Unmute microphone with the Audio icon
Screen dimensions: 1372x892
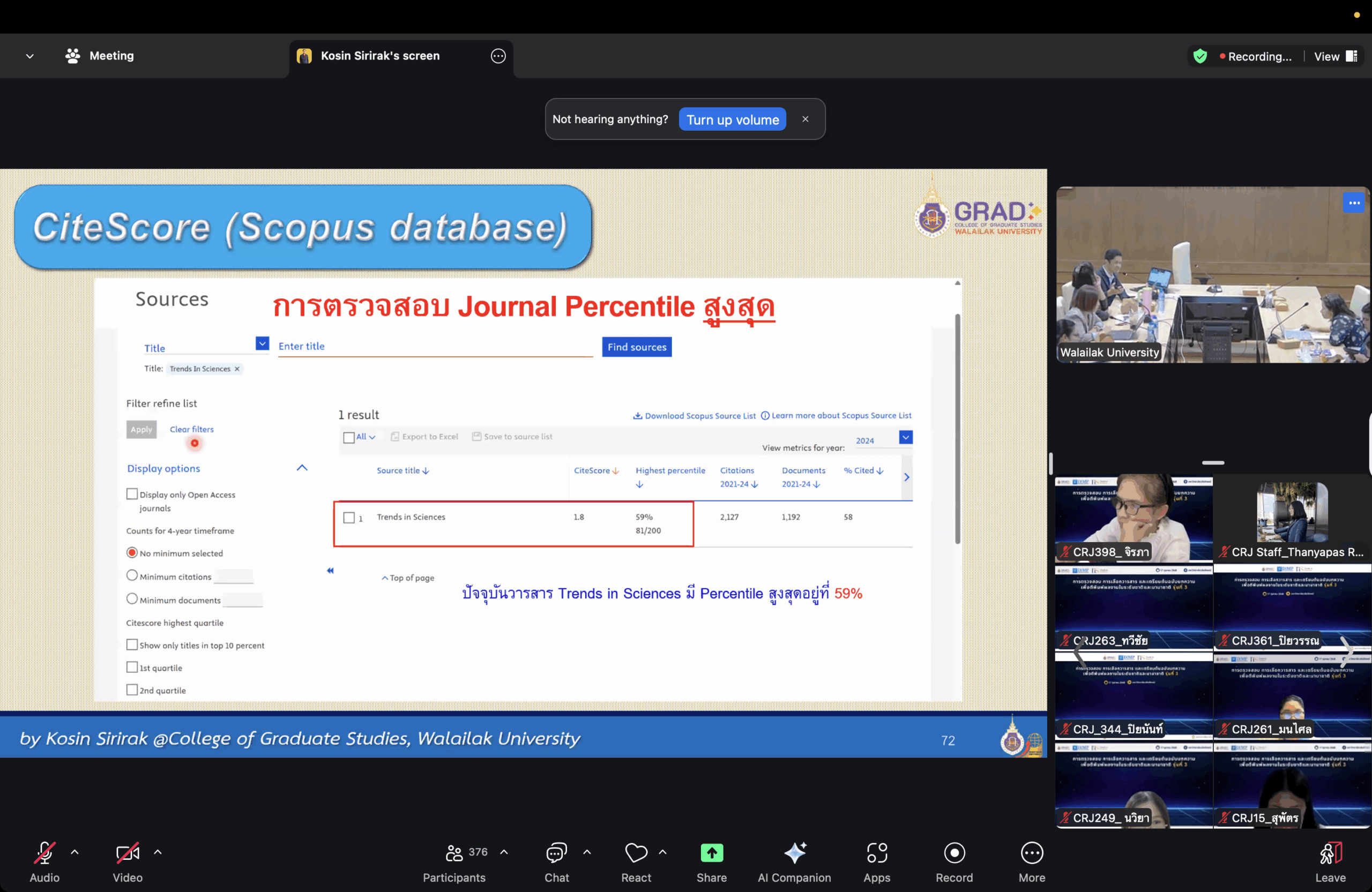[x=44, y=853]
